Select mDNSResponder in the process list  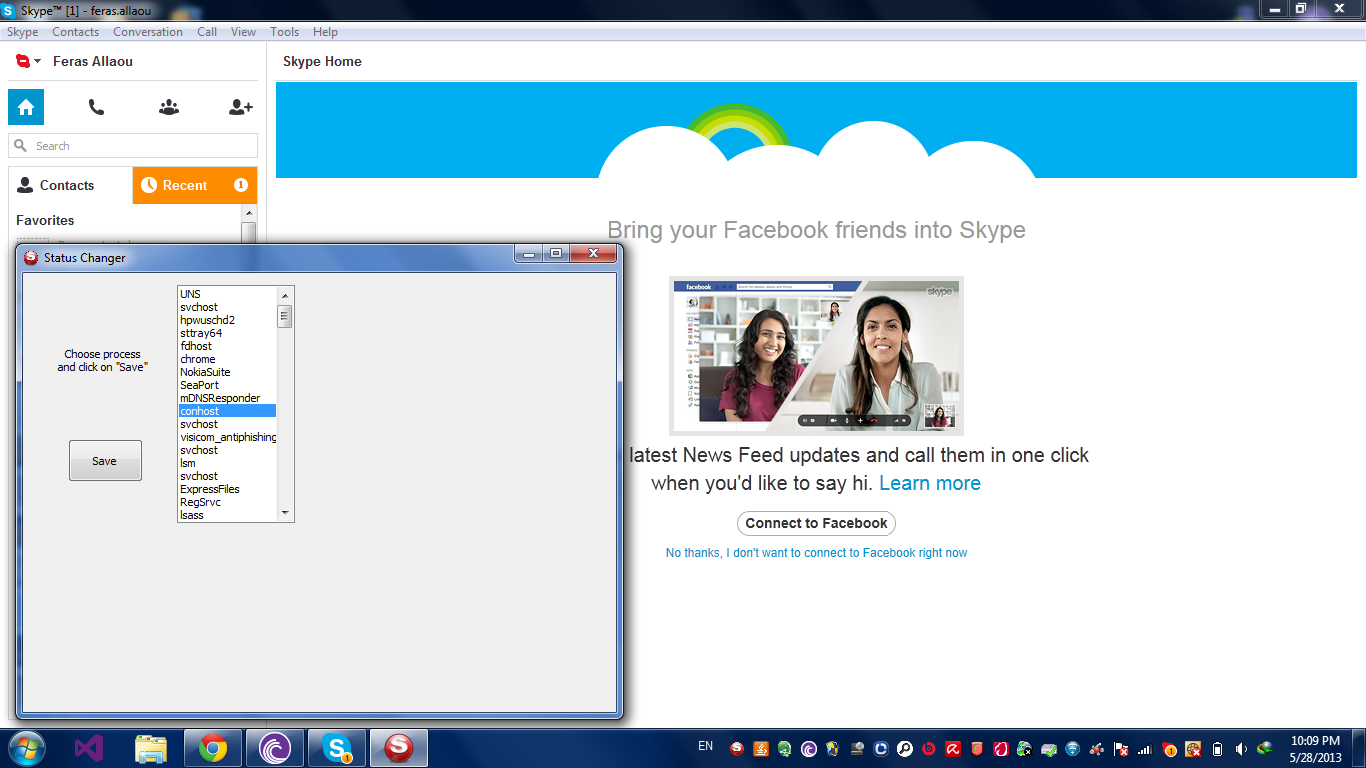(227, 398)
